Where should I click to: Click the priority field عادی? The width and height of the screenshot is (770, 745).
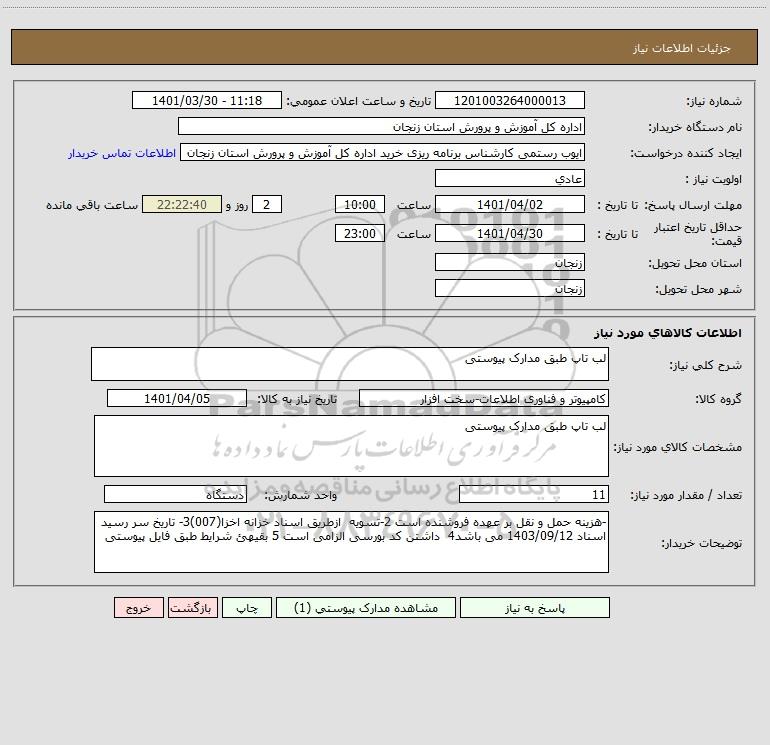point(510,178)
